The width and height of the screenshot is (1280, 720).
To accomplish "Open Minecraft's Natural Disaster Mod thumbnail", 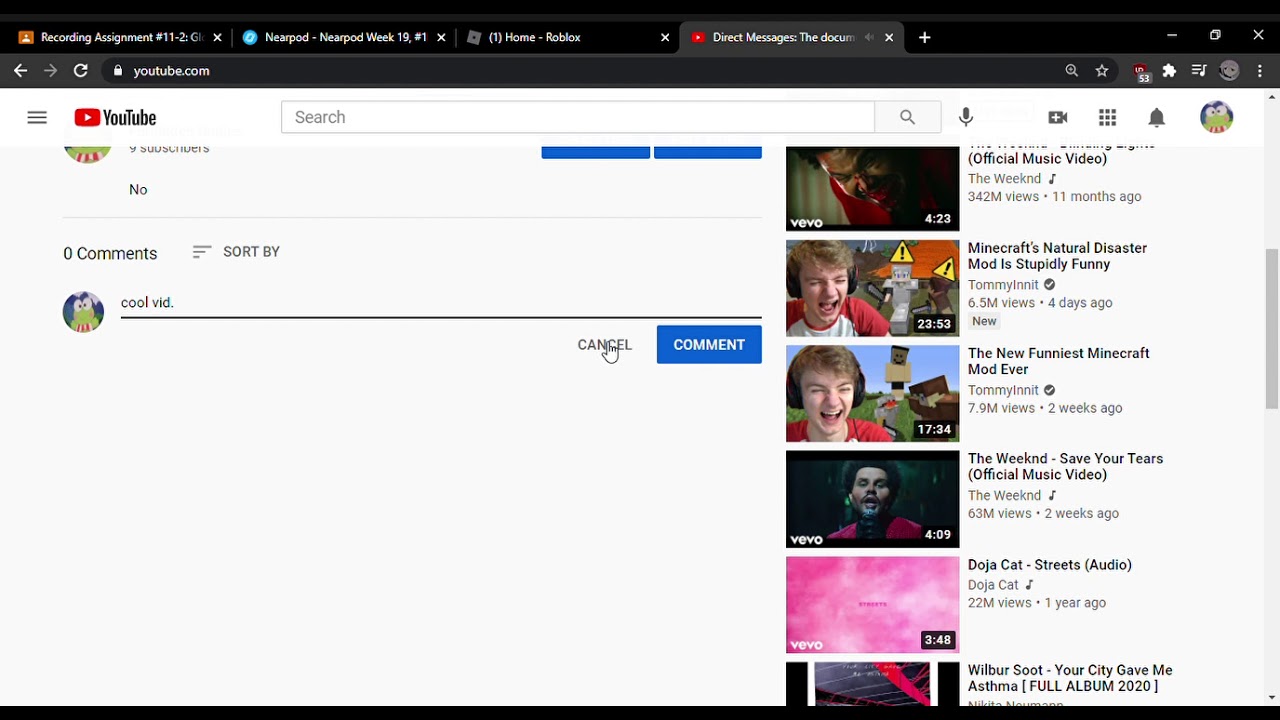I will pos(872,288).
